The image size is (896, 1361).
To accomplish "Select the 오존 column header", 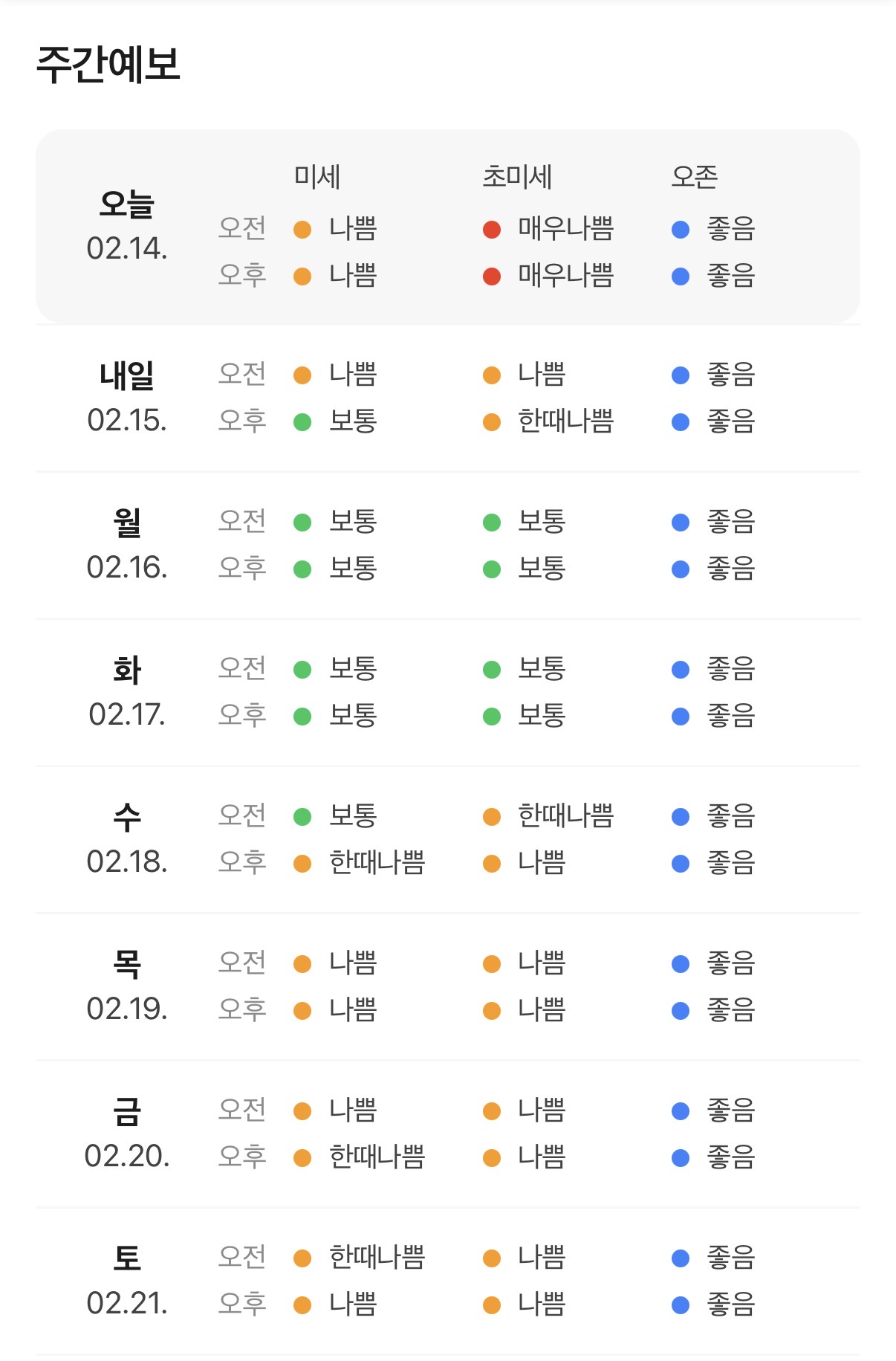I will (695, 177).
